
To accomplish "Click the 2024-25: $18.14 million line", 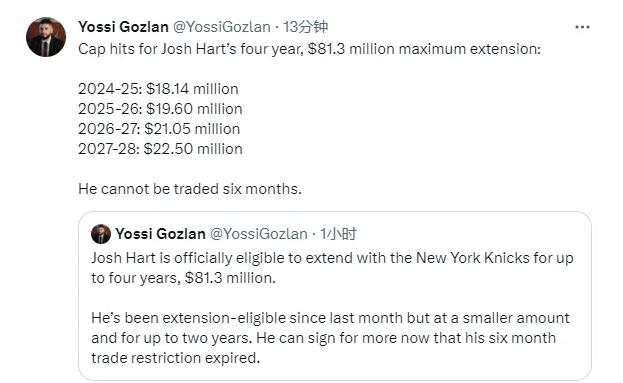I will (158, 89).
